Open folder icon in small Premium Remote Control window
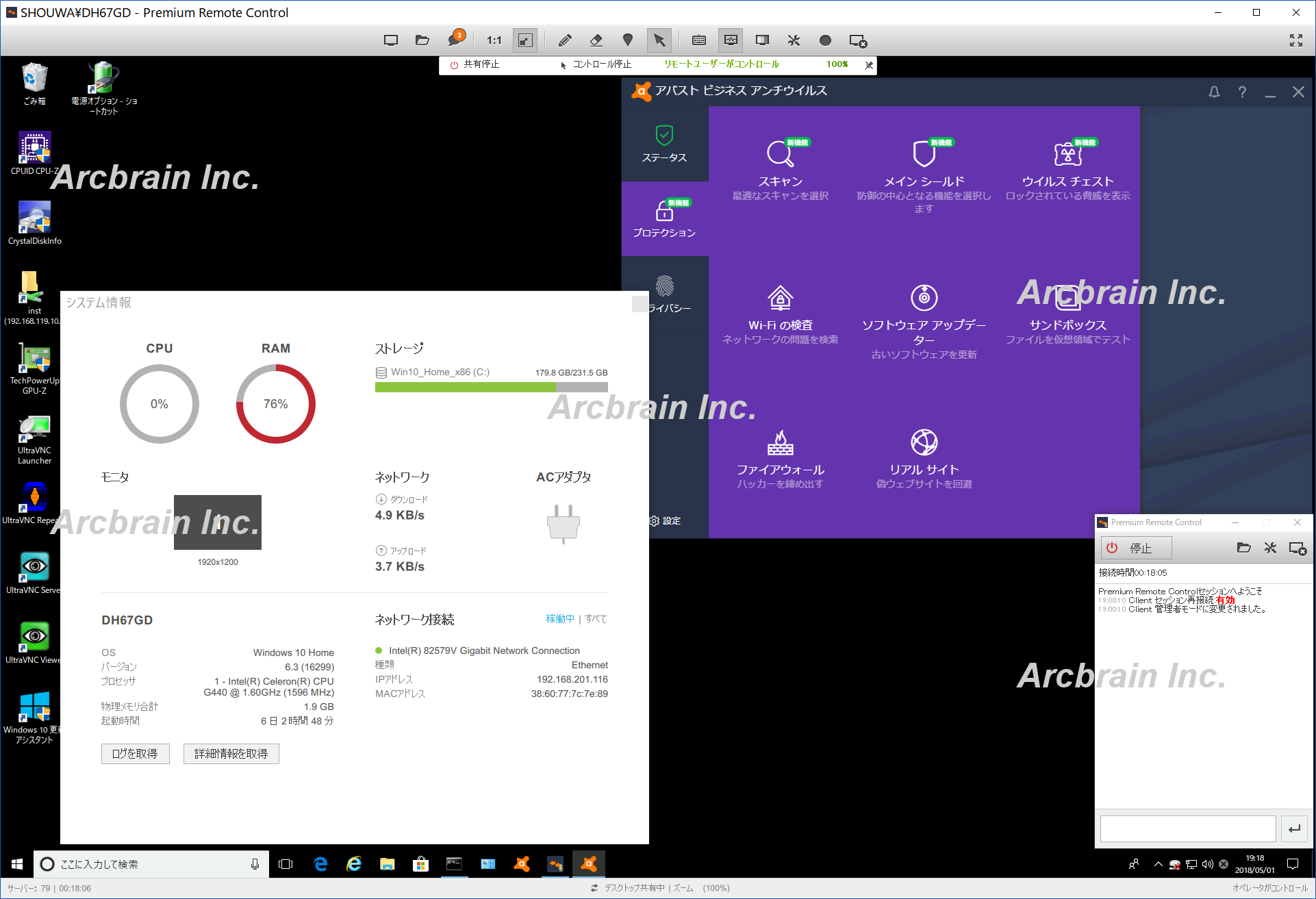The image size is (1316, 899). point(1244,548)
